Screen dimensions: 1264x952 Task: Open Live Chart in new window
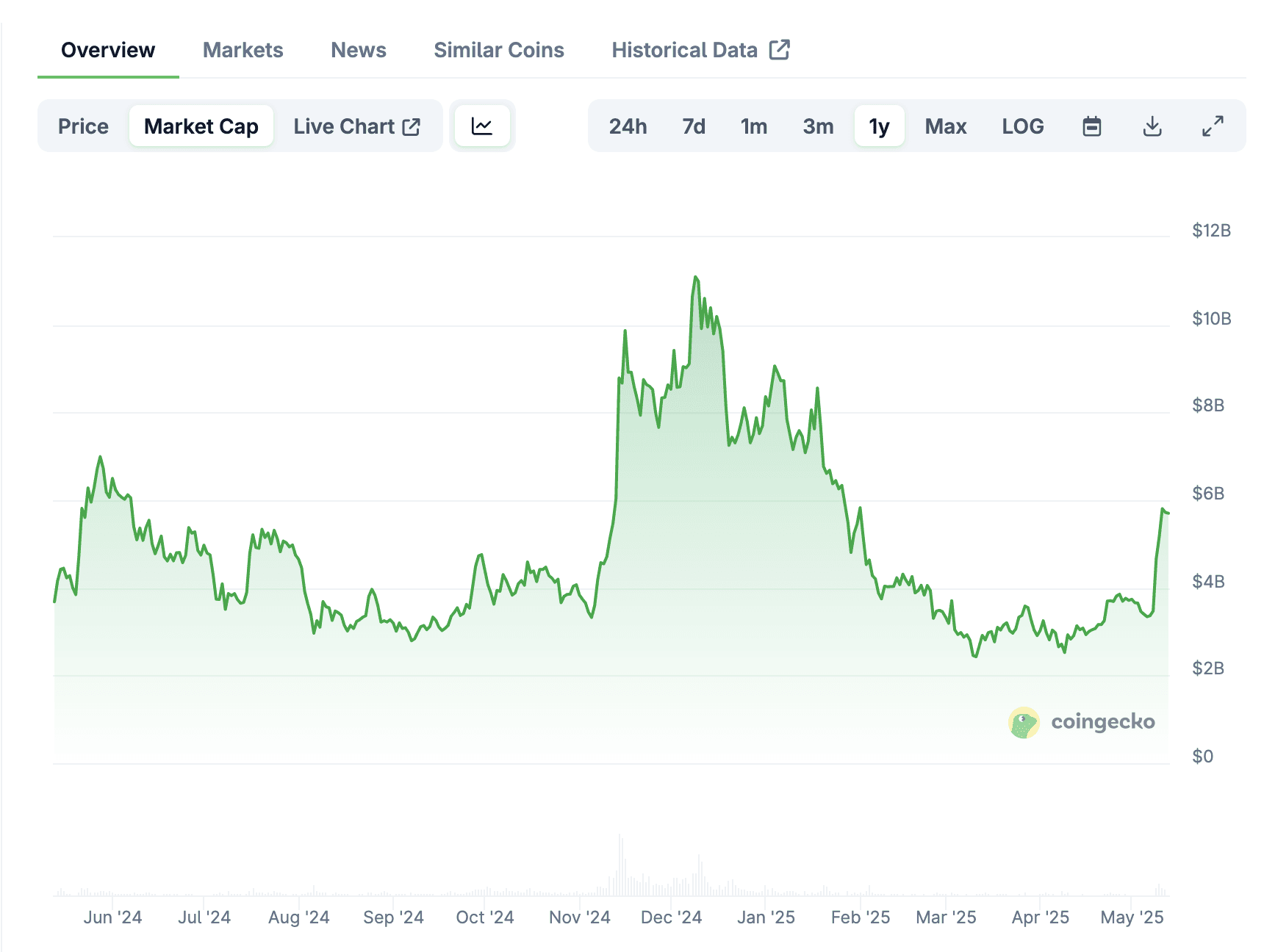356,126
